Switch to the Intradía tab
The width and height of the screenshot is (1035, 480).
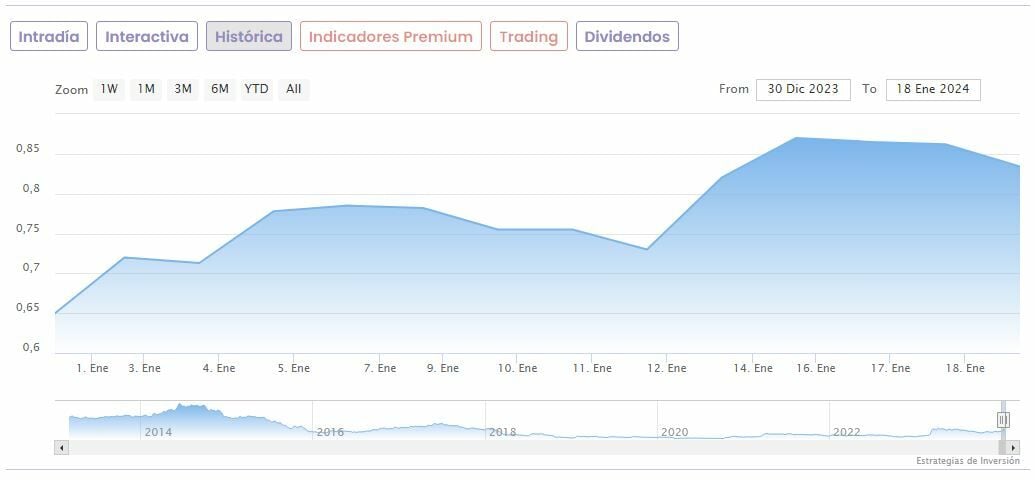click(49, 37)
